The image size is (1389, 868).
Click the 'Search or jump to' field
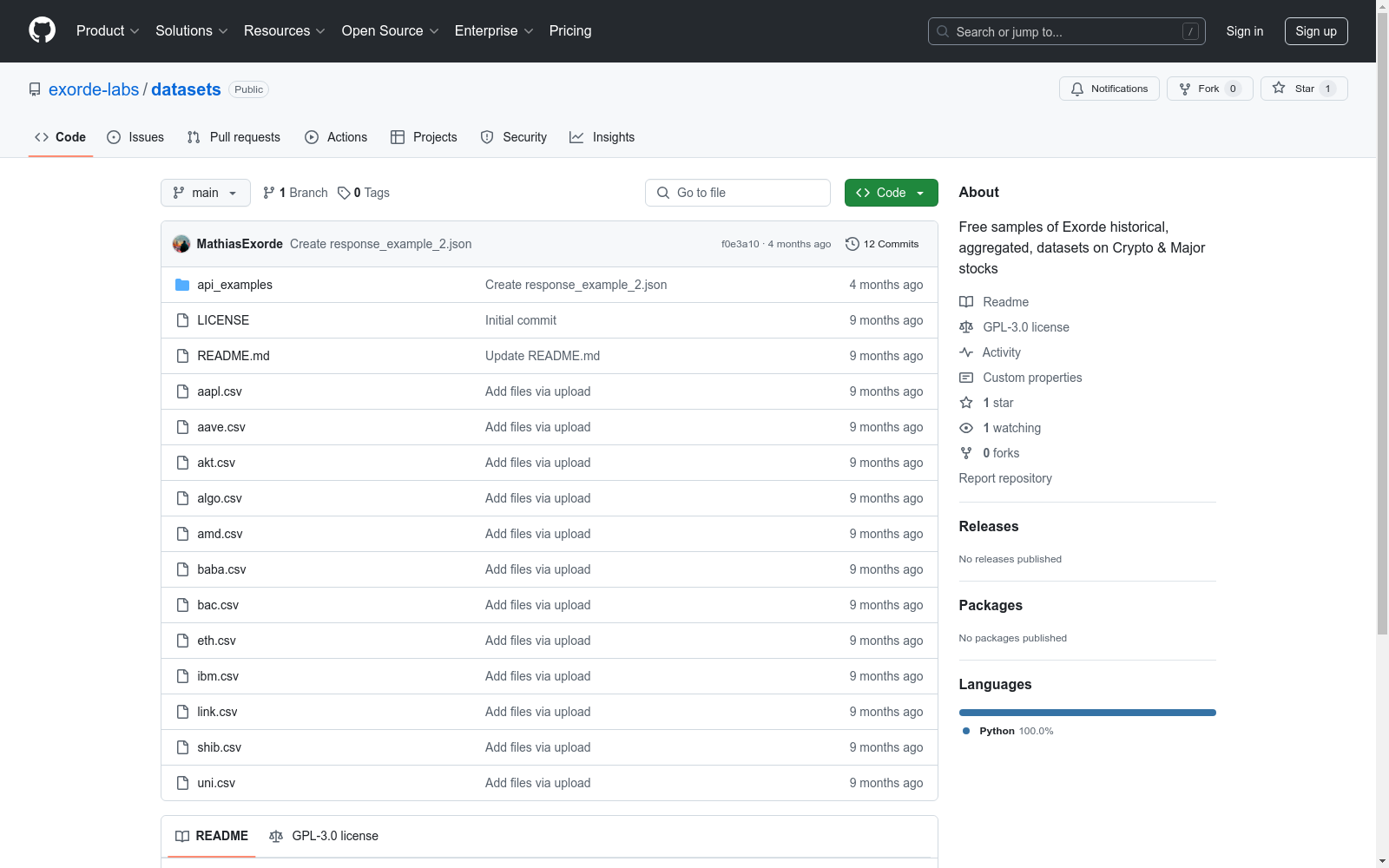click(x=1067, y=31)
